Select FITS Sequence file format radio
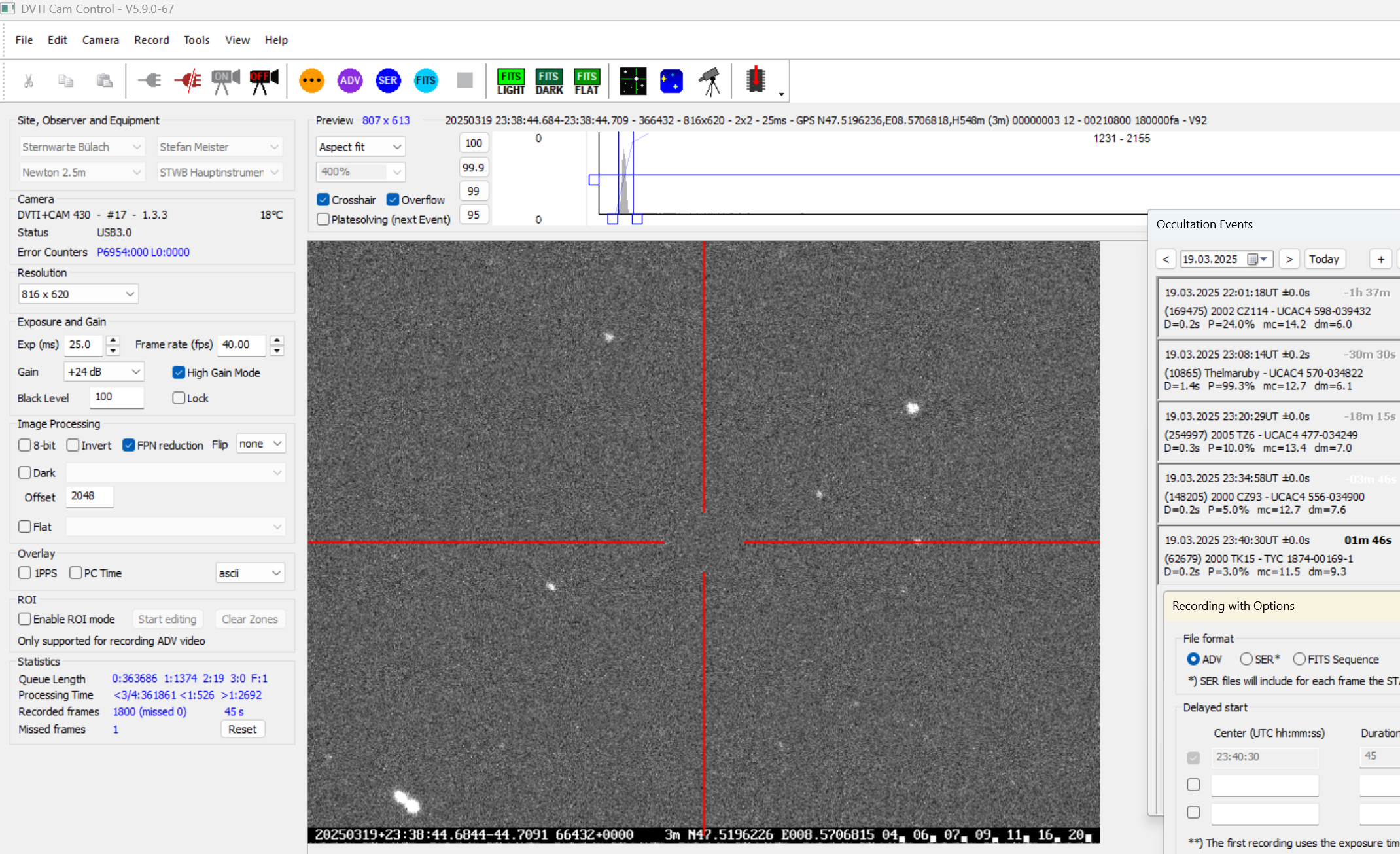 point(1299,659)
